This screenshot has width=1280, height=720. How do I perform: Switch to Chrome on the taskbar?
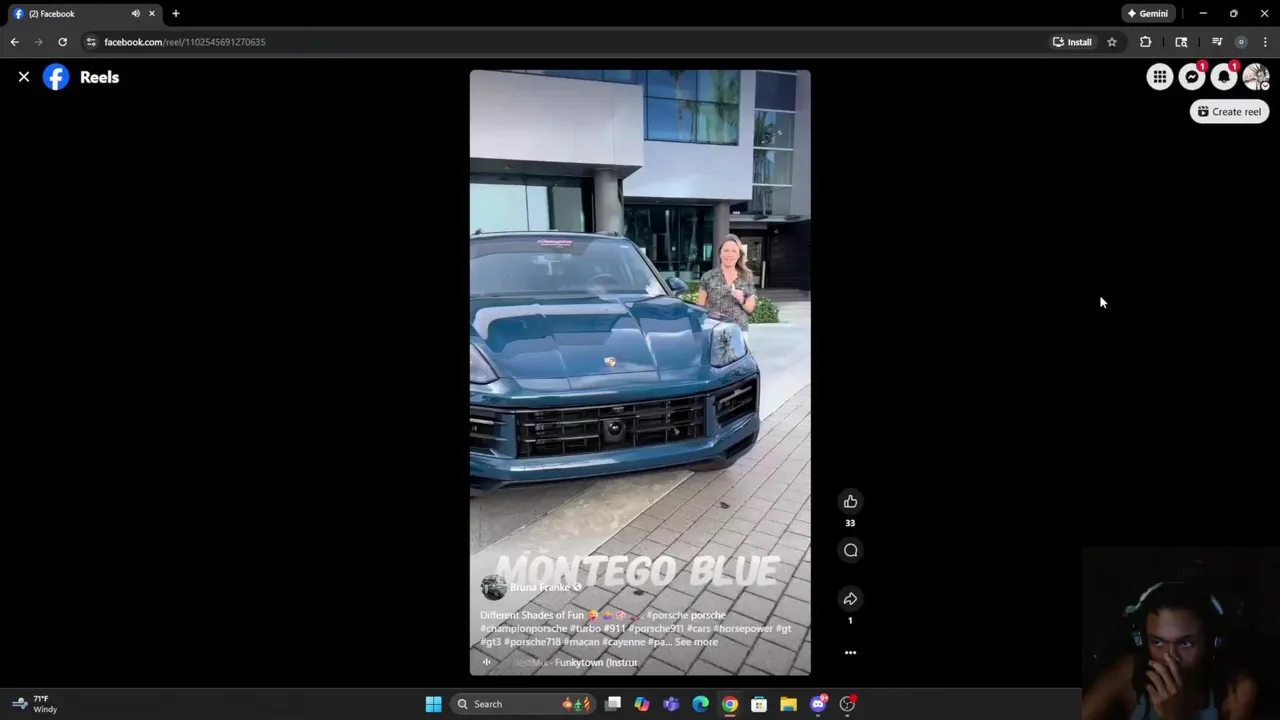[x=730, y=704]
